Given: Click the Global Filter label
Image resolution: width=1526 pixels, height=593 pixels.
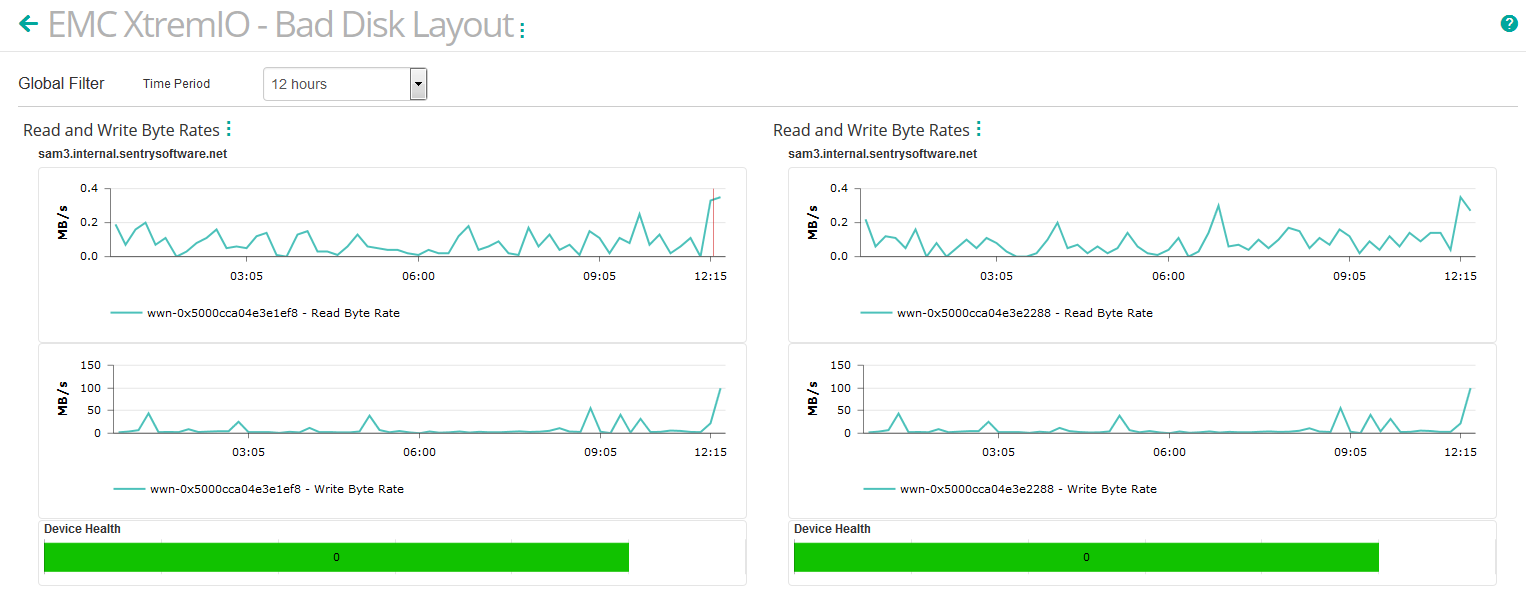Looking at the screenshot, I should pos(61,84).
